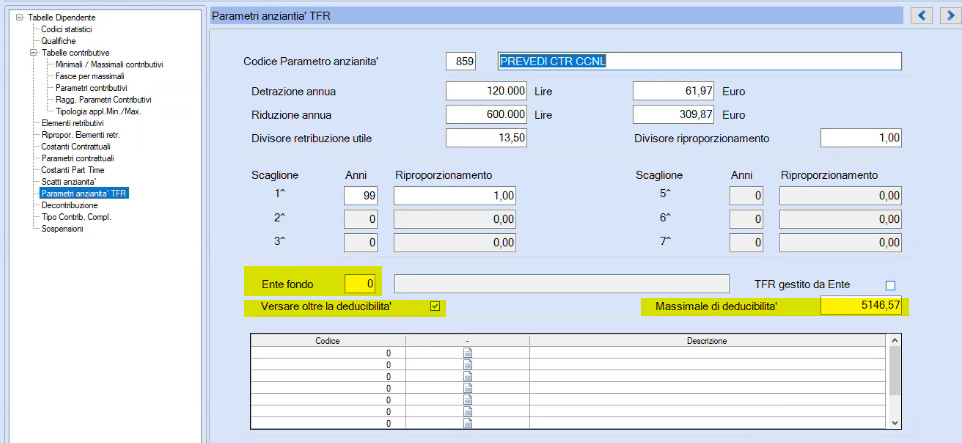
Task: Select Tipologia appl.Min./Max. tree item
Action: 98,111
